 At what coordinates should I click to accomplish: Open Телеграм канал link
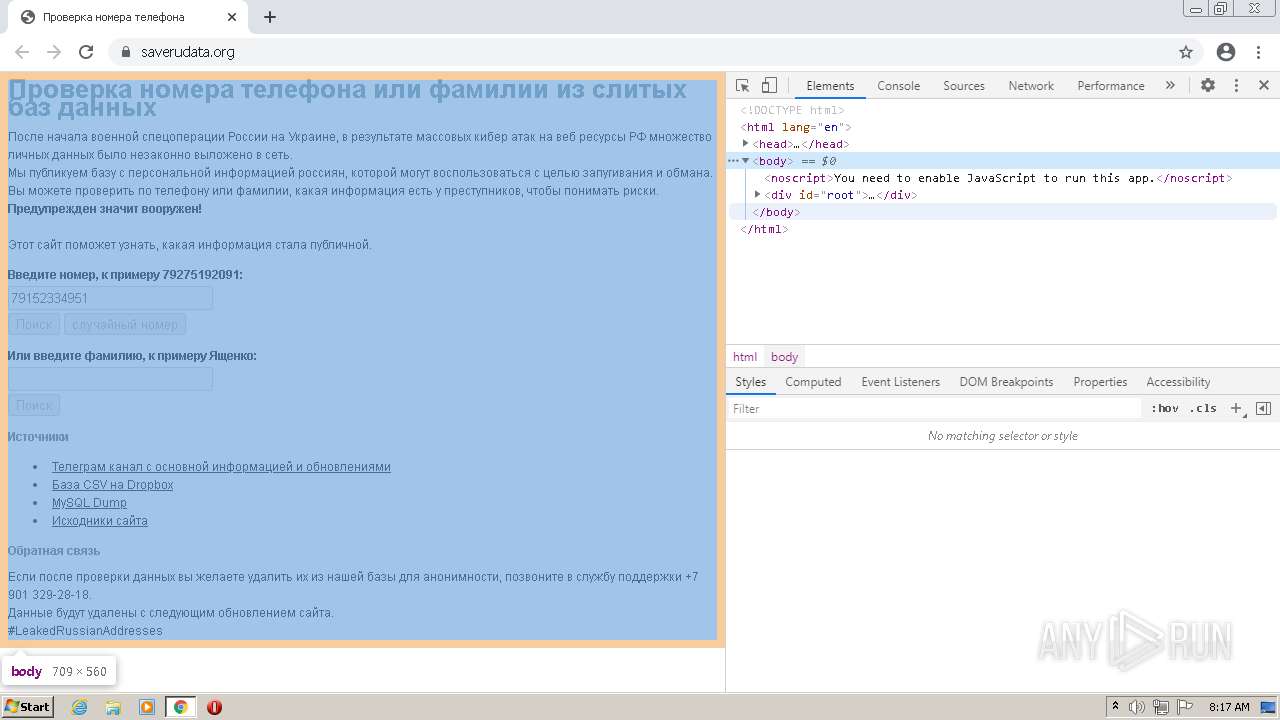(x=221, y=467)
